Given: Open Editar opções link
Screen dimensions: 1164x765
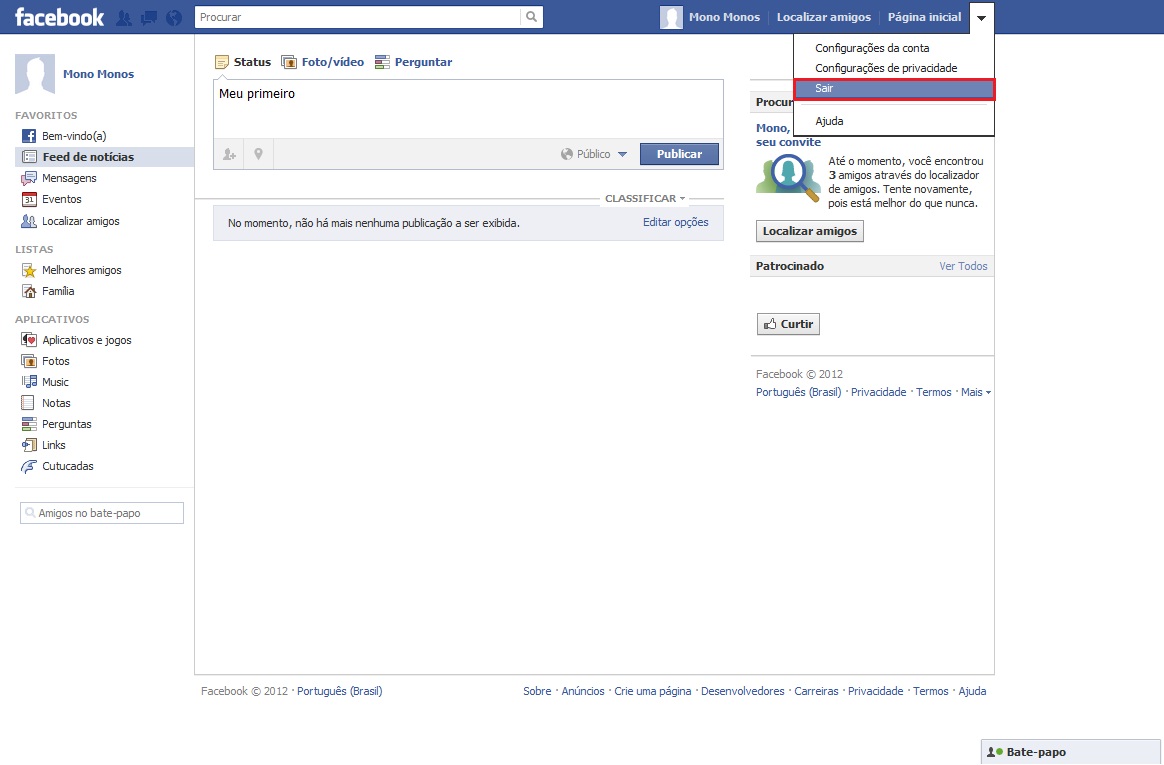Looking at the screenshot, I should (x=676, y=222).
